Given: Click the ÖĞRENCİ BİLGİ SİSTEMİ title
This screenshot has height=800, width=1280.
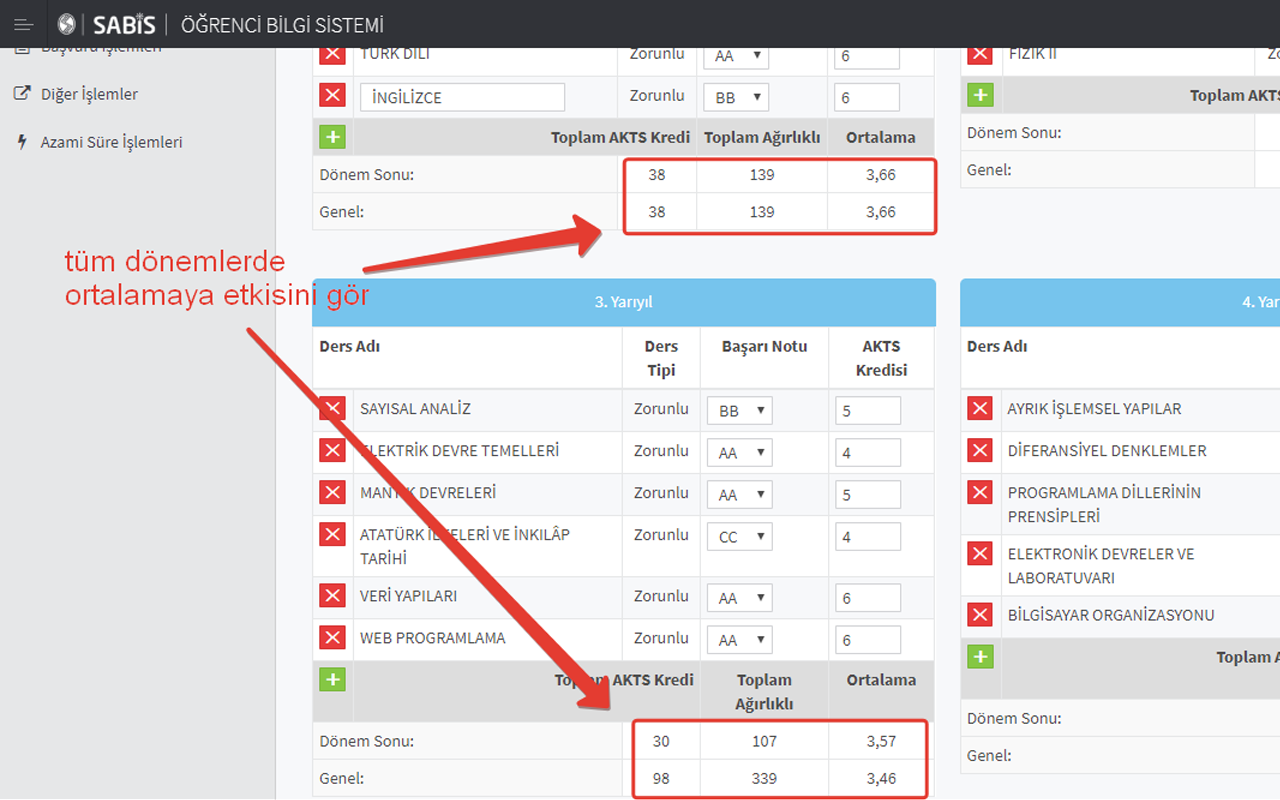Looking at the screenshot, I should point(282,25).
